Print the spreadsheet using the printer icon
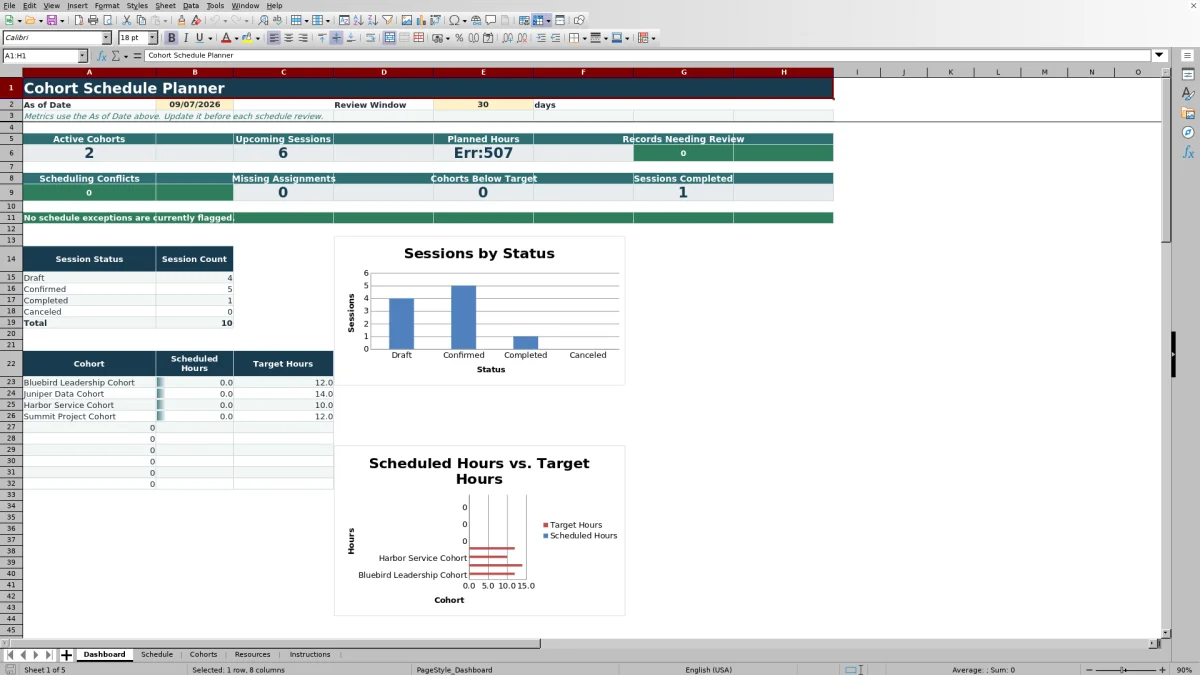 (x=93, y=20)
